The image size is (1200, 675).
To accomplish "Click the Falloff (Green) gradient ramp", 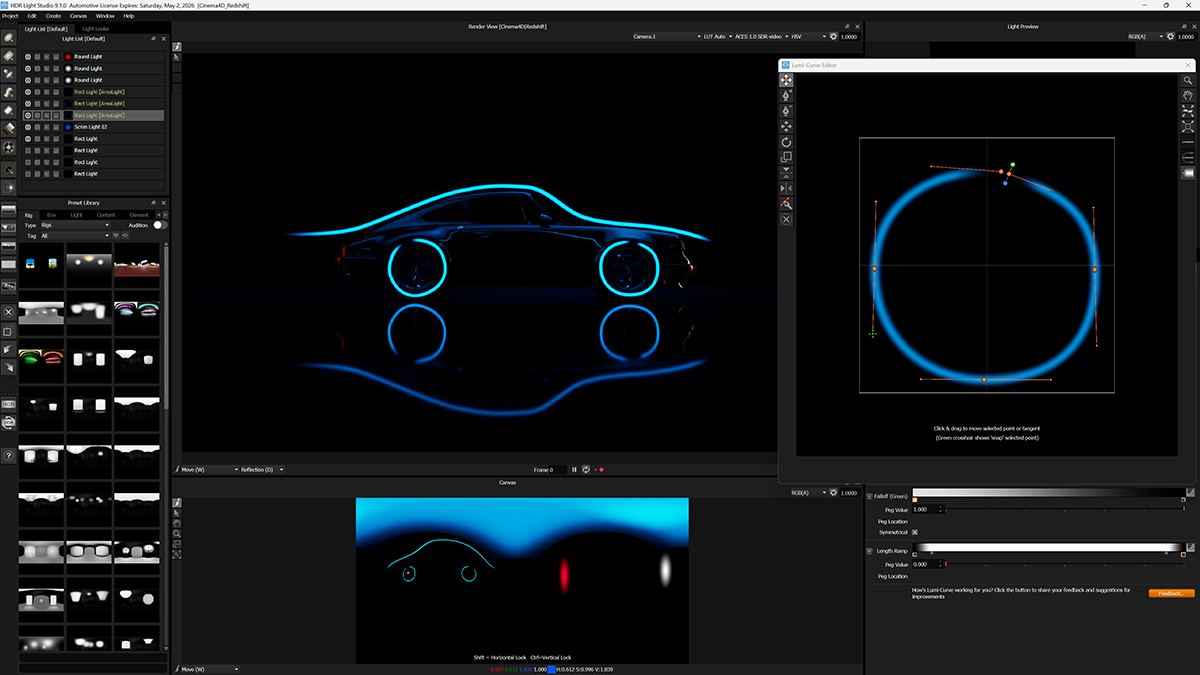I will [1047, 493].
